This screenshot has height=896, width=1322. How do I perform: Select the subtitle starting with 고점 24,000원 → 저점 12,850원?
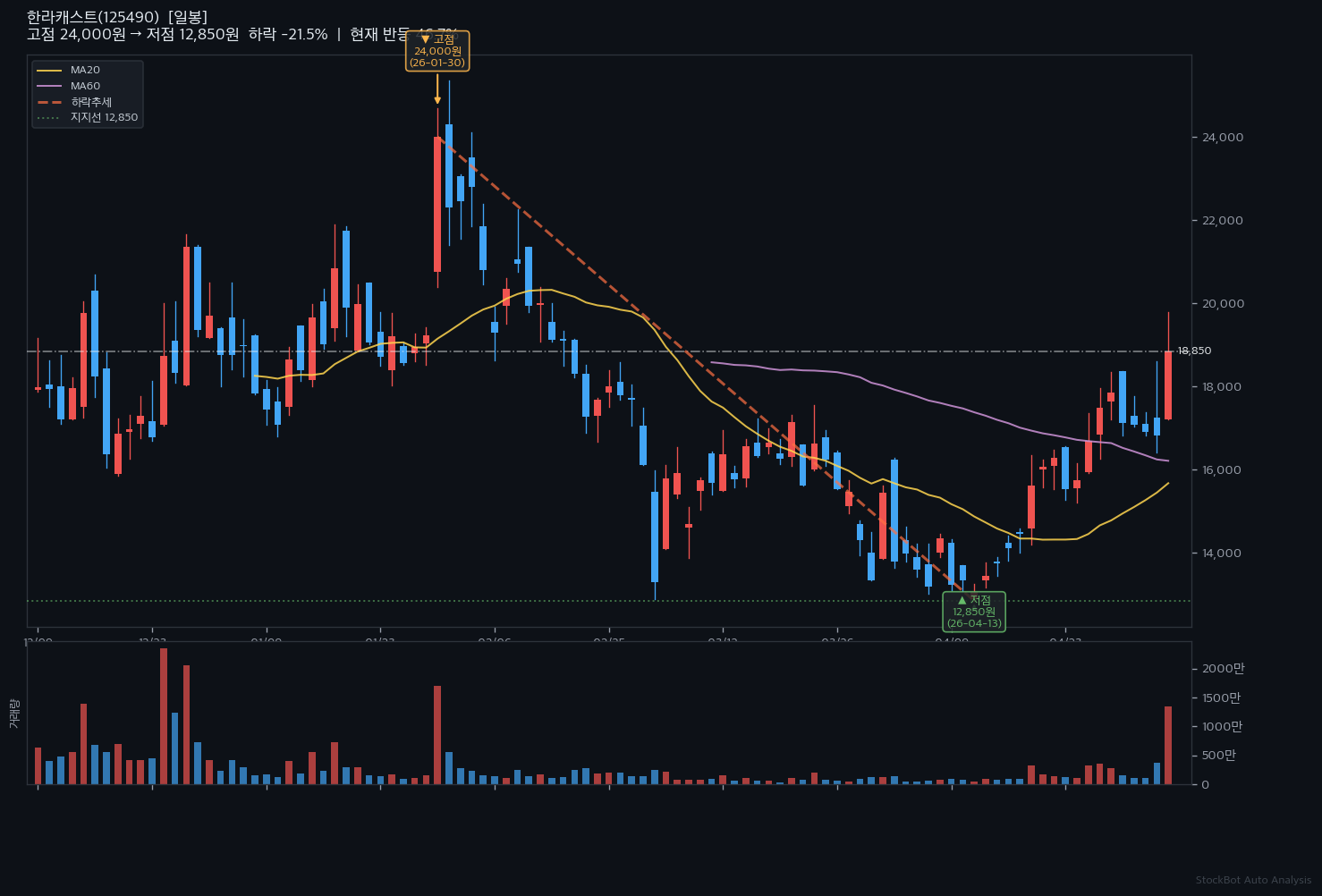pyautogui.click(x=242, y=35)
